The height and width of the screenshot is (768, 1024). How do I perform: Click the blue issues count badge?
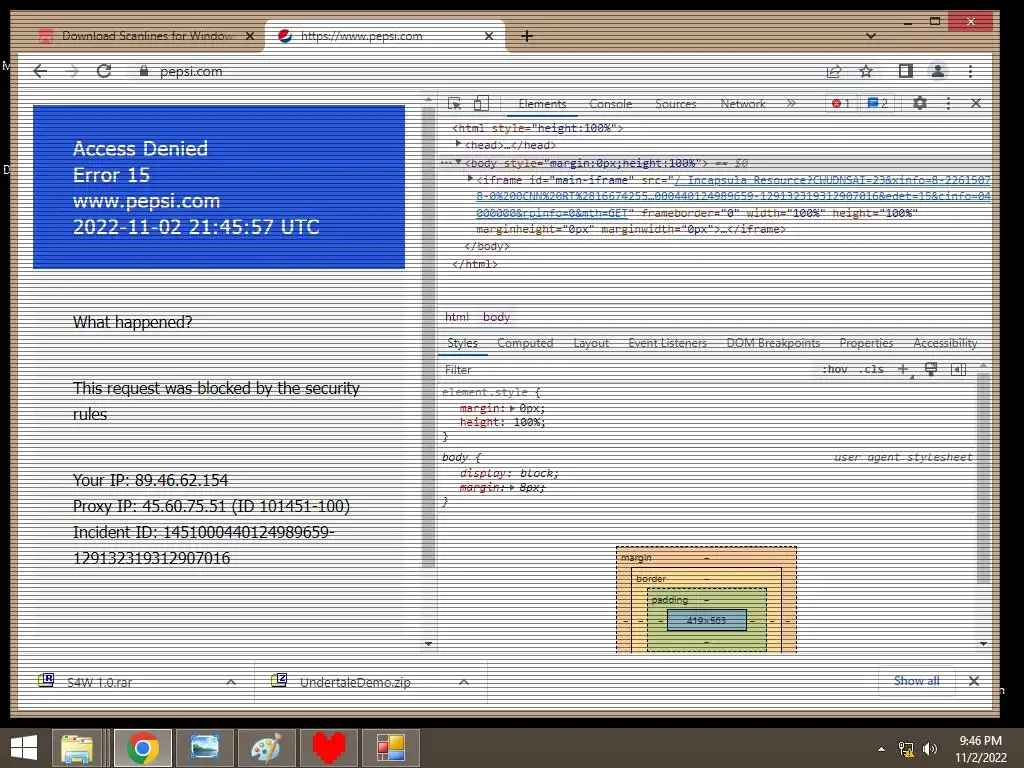pyautogui.click(x=877, y=103)
